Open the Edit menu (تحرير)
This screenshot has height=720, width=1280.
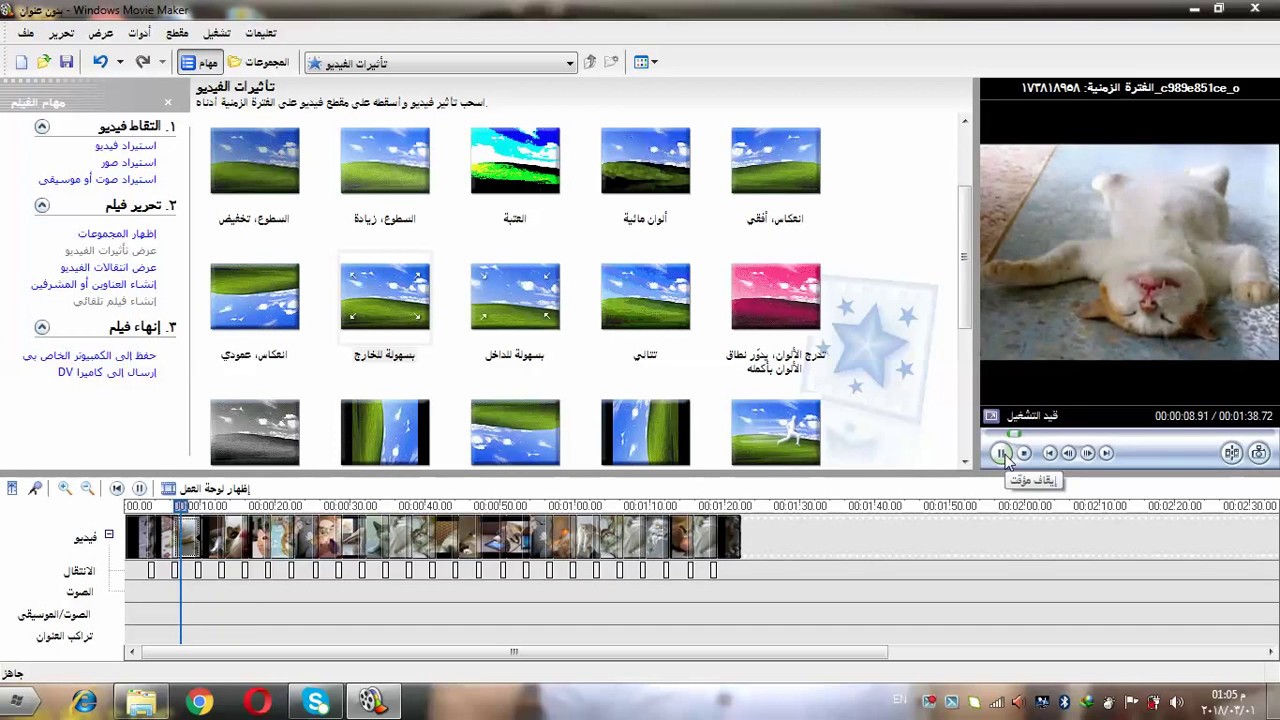pyautogui.click(x=62, y=33)
